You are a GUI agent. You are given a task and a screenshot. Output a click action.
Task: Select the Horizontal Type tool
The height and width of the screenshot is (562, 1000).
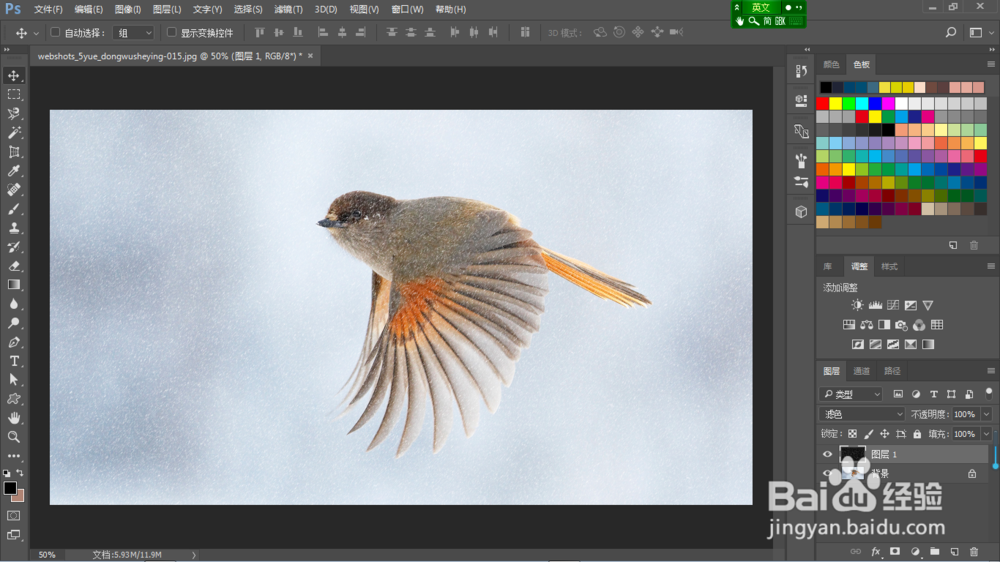click(13, 361)
